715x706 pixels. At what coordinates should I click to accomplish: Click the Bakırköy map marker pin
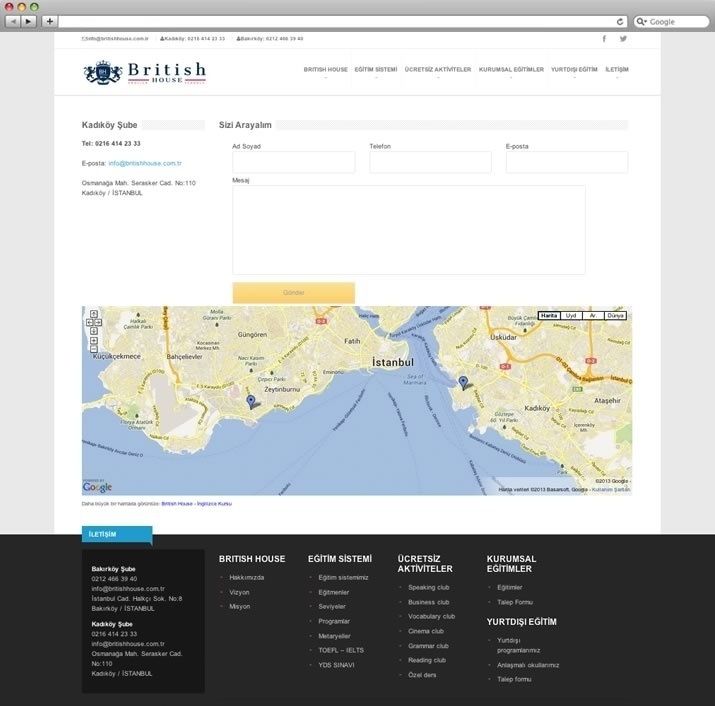tap(251, 402)
